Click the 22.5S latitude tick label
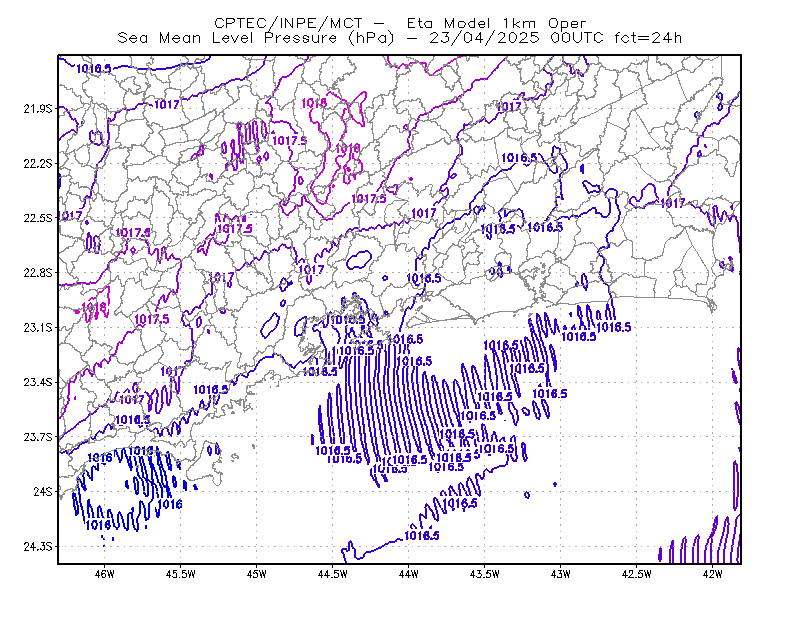This screenshot has width=800, height=618. (38, 218)
